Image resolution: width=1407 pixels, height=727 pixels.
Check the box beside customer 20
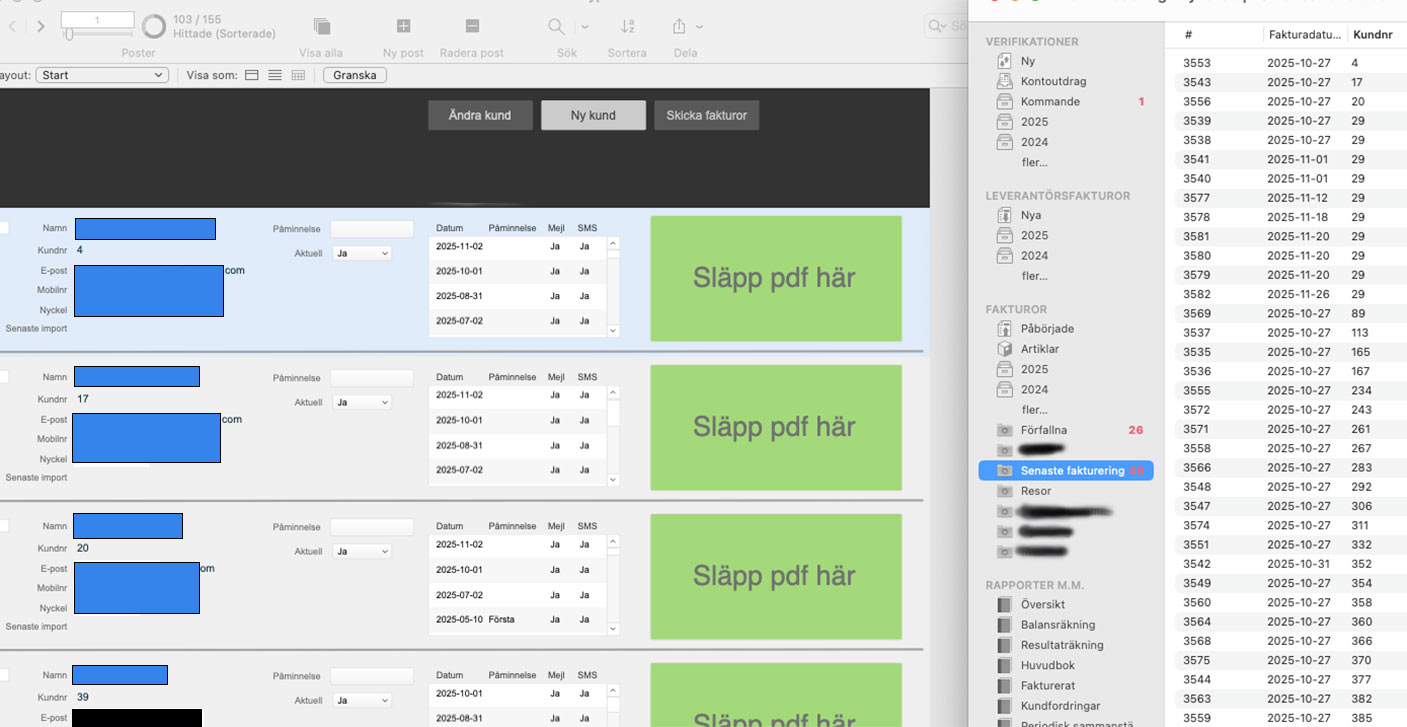[x=3, y=526]
